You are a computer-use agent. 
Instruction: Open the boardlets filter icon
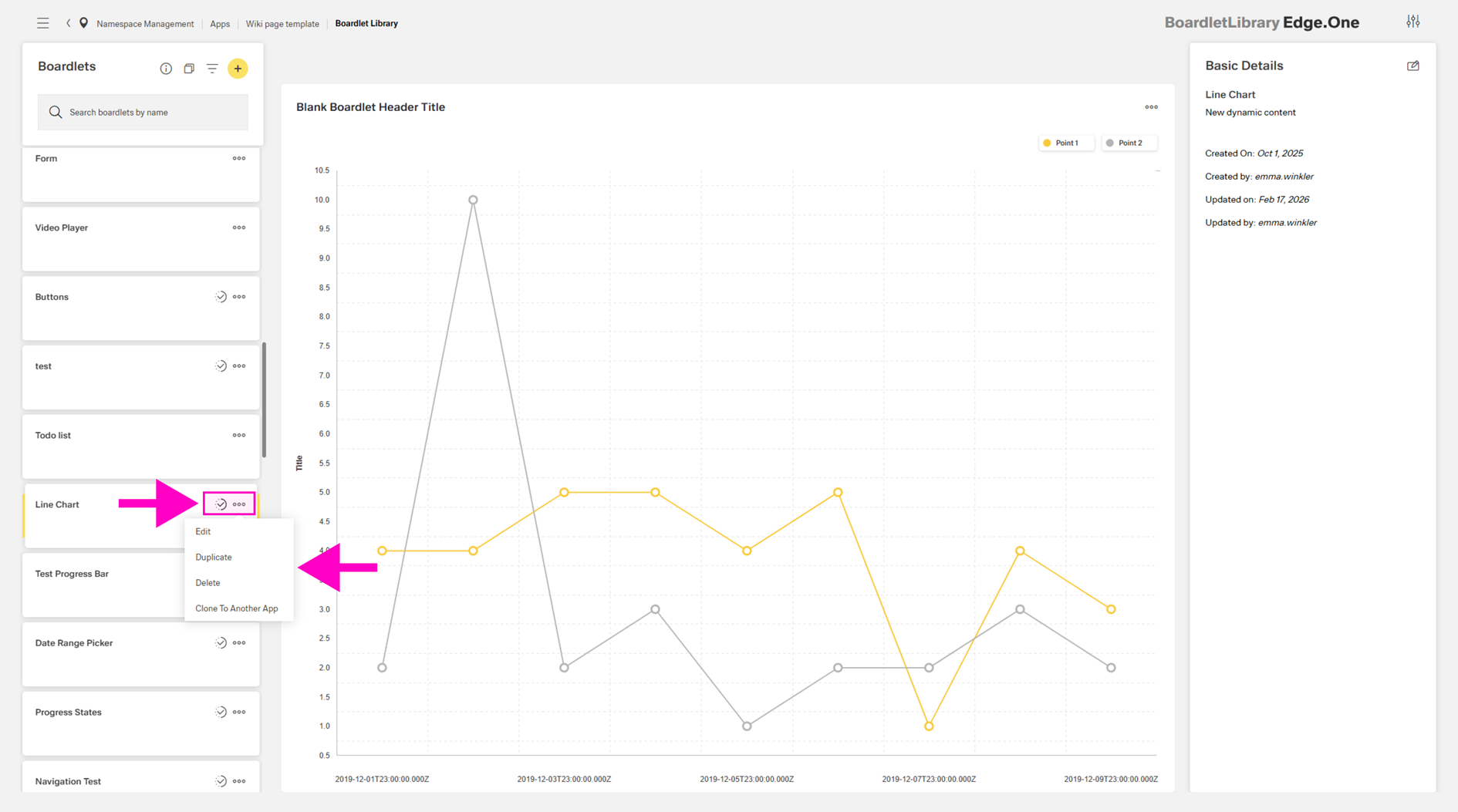tap(212, 69)
